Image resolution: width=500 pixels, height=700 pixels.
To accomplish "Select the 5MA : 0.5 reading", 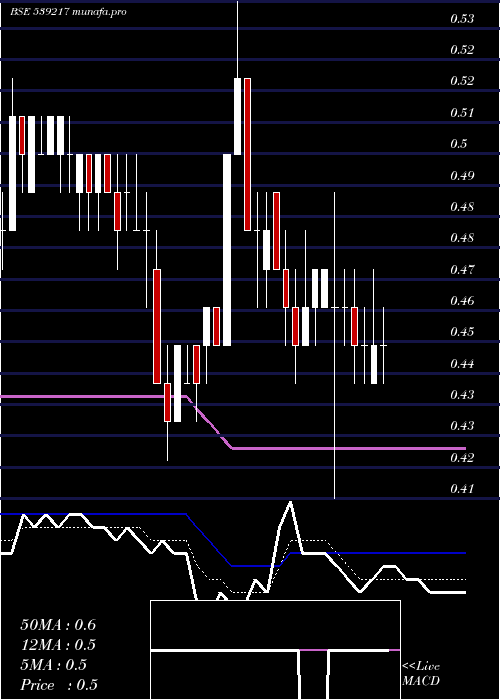I will click(54, 665).
